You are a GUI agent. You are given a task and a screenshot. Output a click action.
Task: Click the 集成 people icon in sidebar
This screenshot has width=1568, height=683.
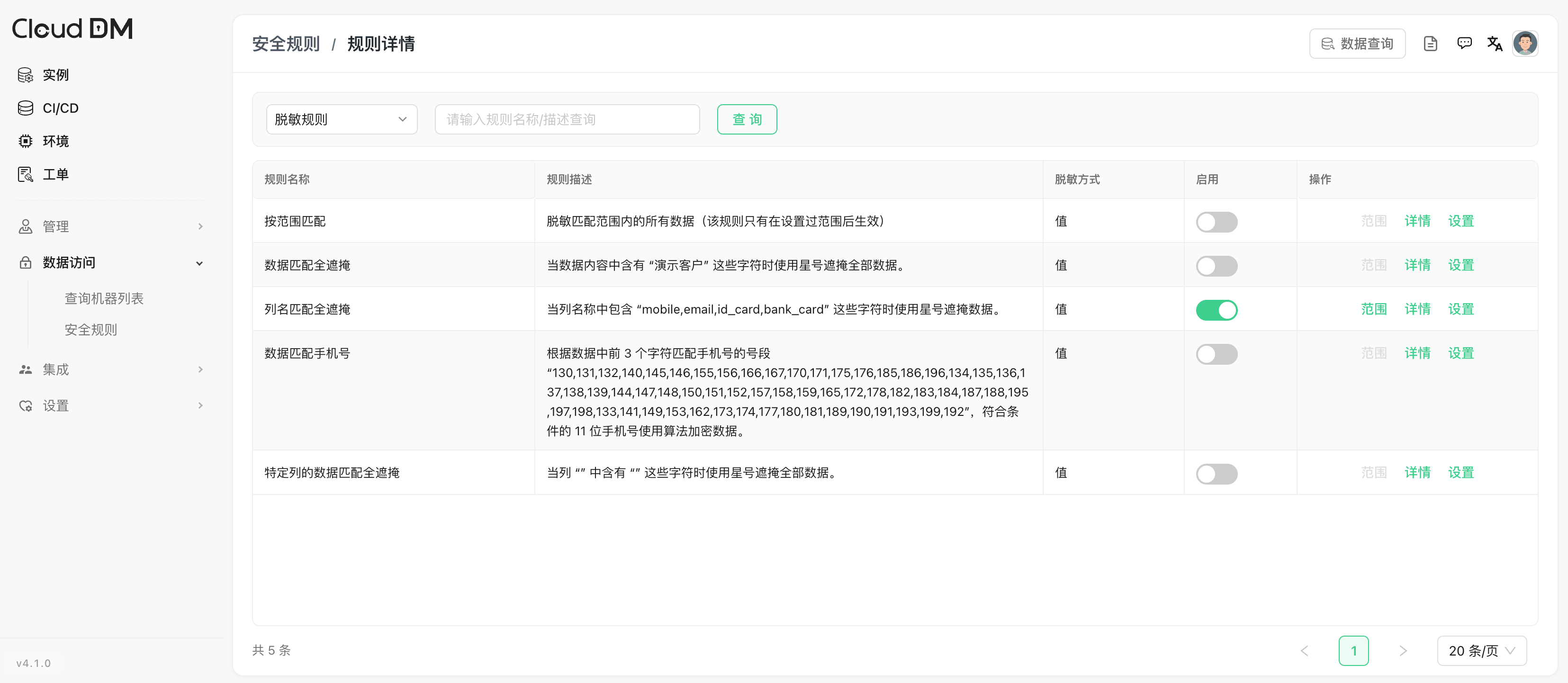pos(25,369)
